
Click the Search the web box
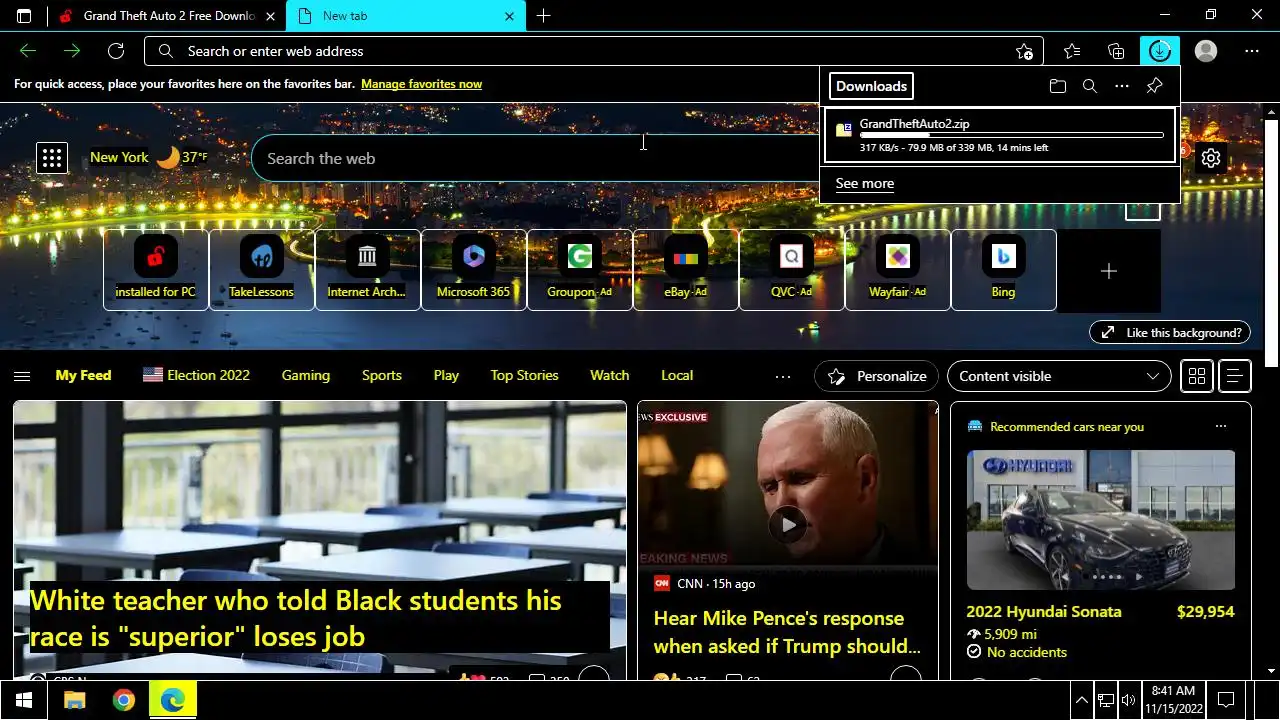tap(535, 158)
